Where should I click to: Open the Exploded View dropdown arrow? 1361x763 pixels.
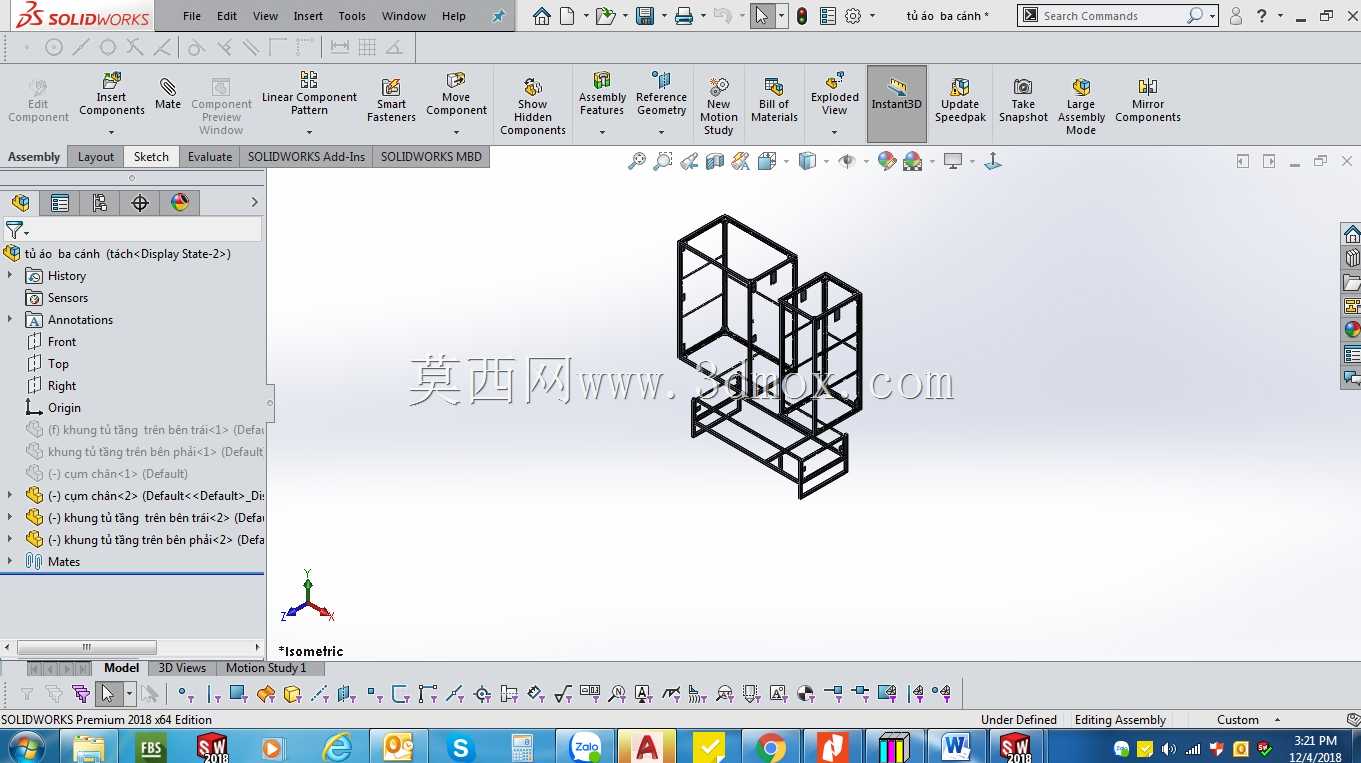pos(835,132)
